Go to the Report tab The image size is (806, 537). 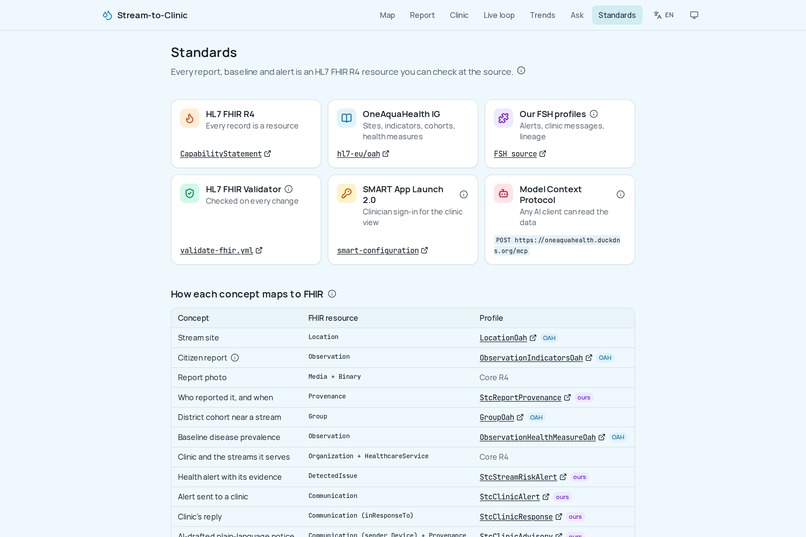[x=422, y=15]
